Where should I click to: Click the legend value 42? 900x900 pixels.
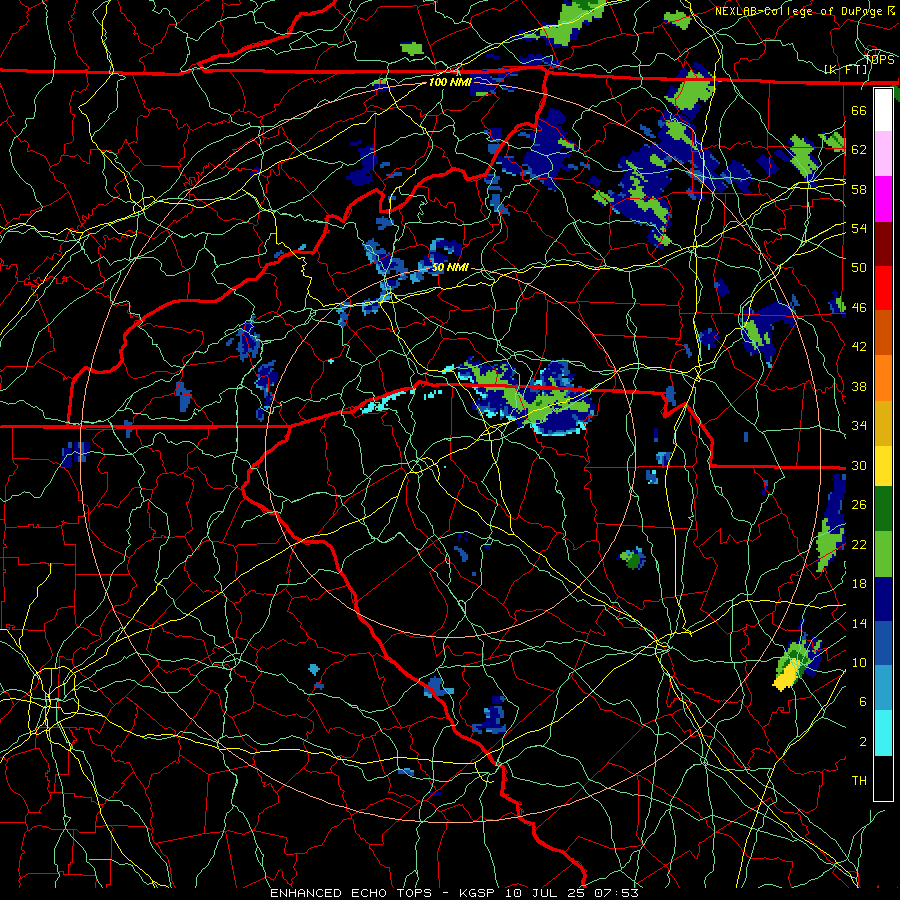tap(859, 347)
